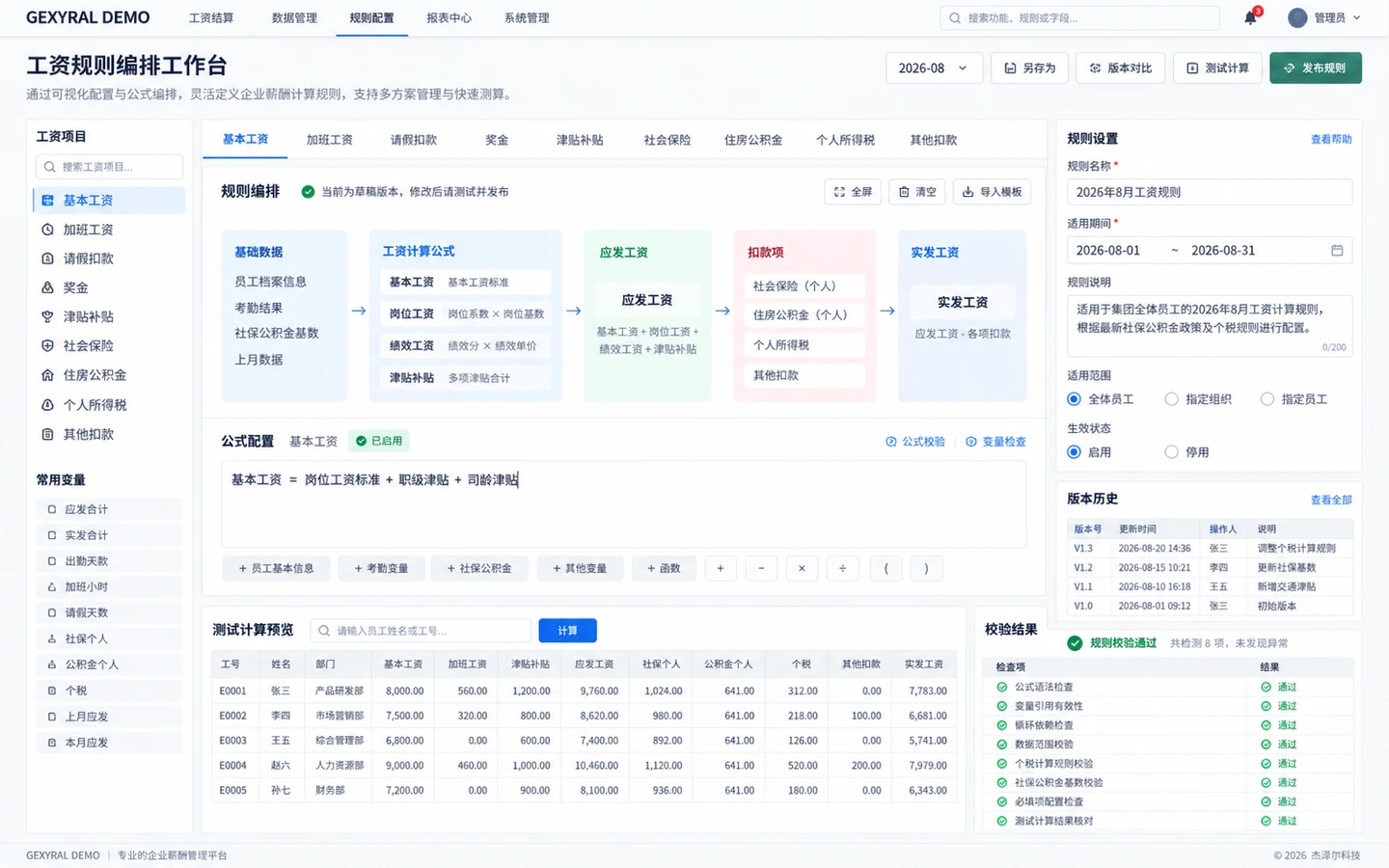Viewport: 1389px width, 868px height.
Task: Open the 函数 inserter
Action: click(x=664, y=568)
